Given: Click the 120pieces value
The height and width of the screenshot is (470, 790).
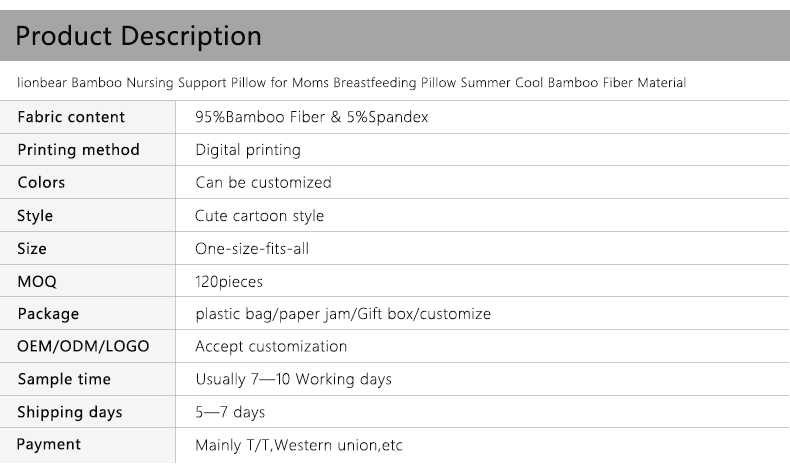Looking at the screenshot, I should pos(229,282).
